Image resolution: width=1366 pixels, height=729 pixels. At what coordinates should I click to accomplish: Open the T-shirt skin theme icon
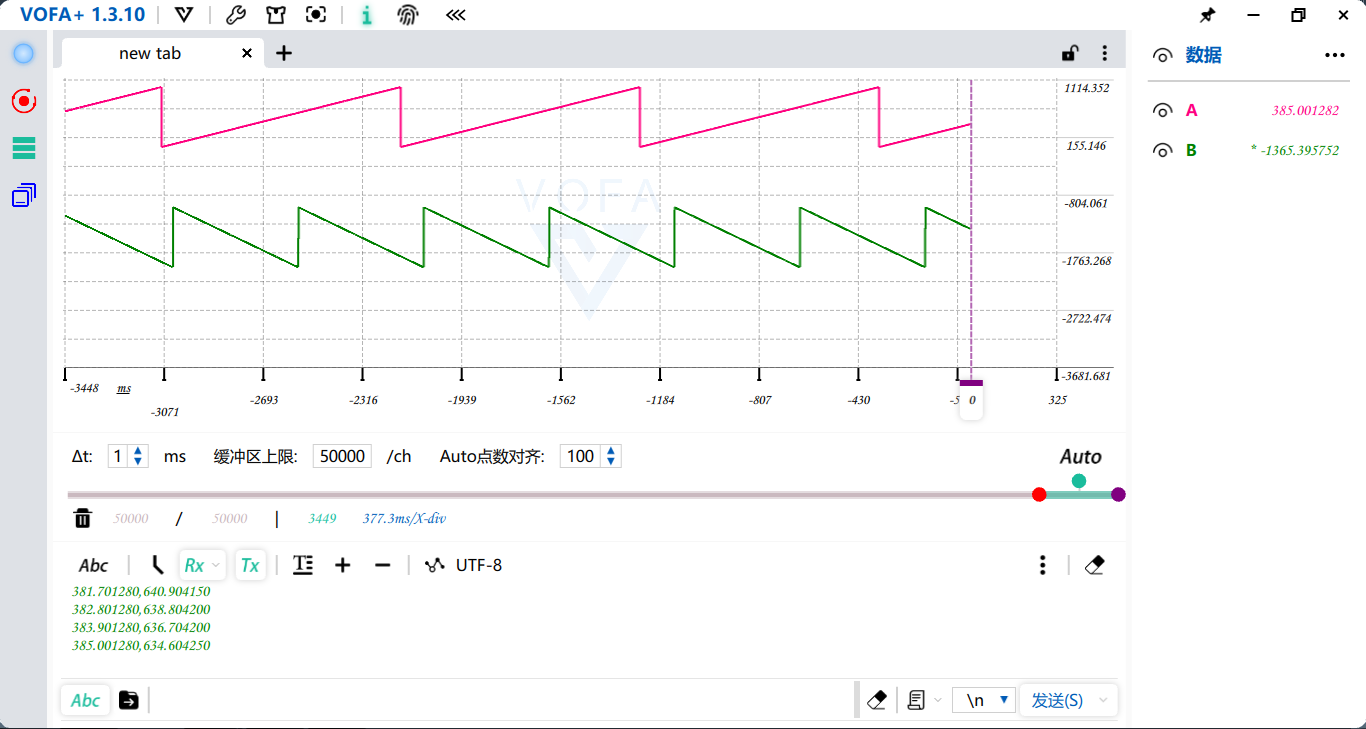point(276,15)
